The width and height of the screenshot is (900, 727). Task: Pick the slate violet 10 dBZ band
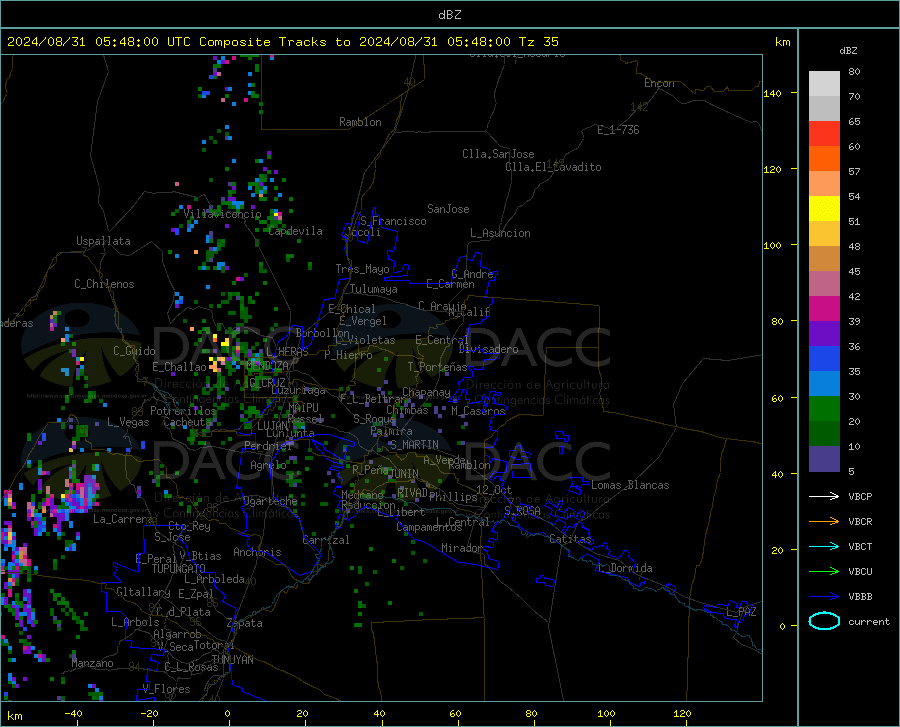click(824, 458)
